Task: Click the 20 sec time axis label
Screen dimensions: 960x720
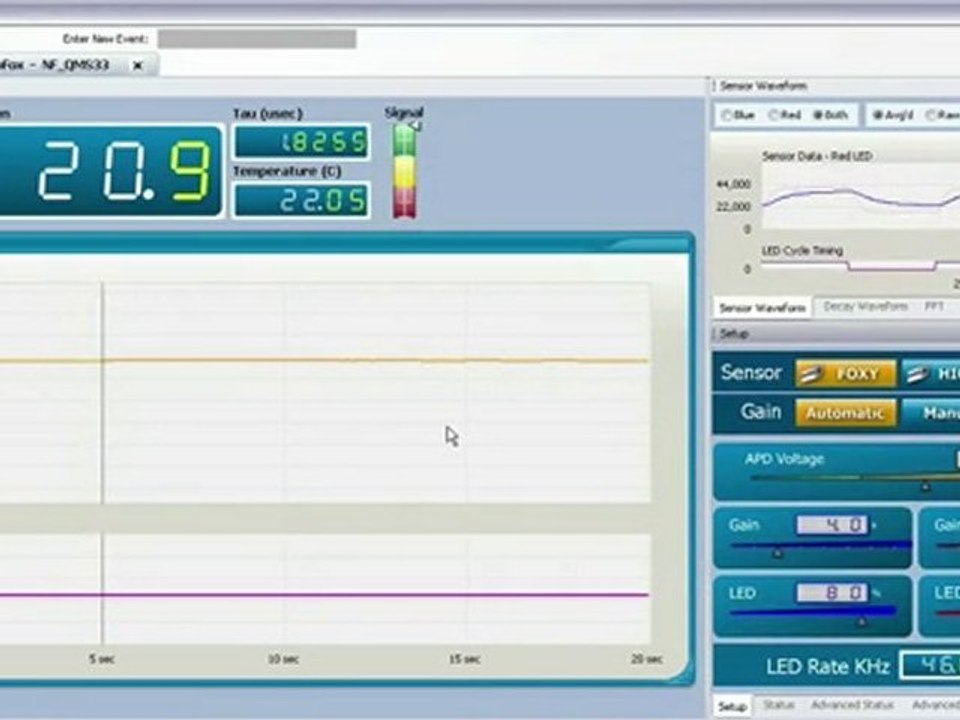Action: pos(647,659)
